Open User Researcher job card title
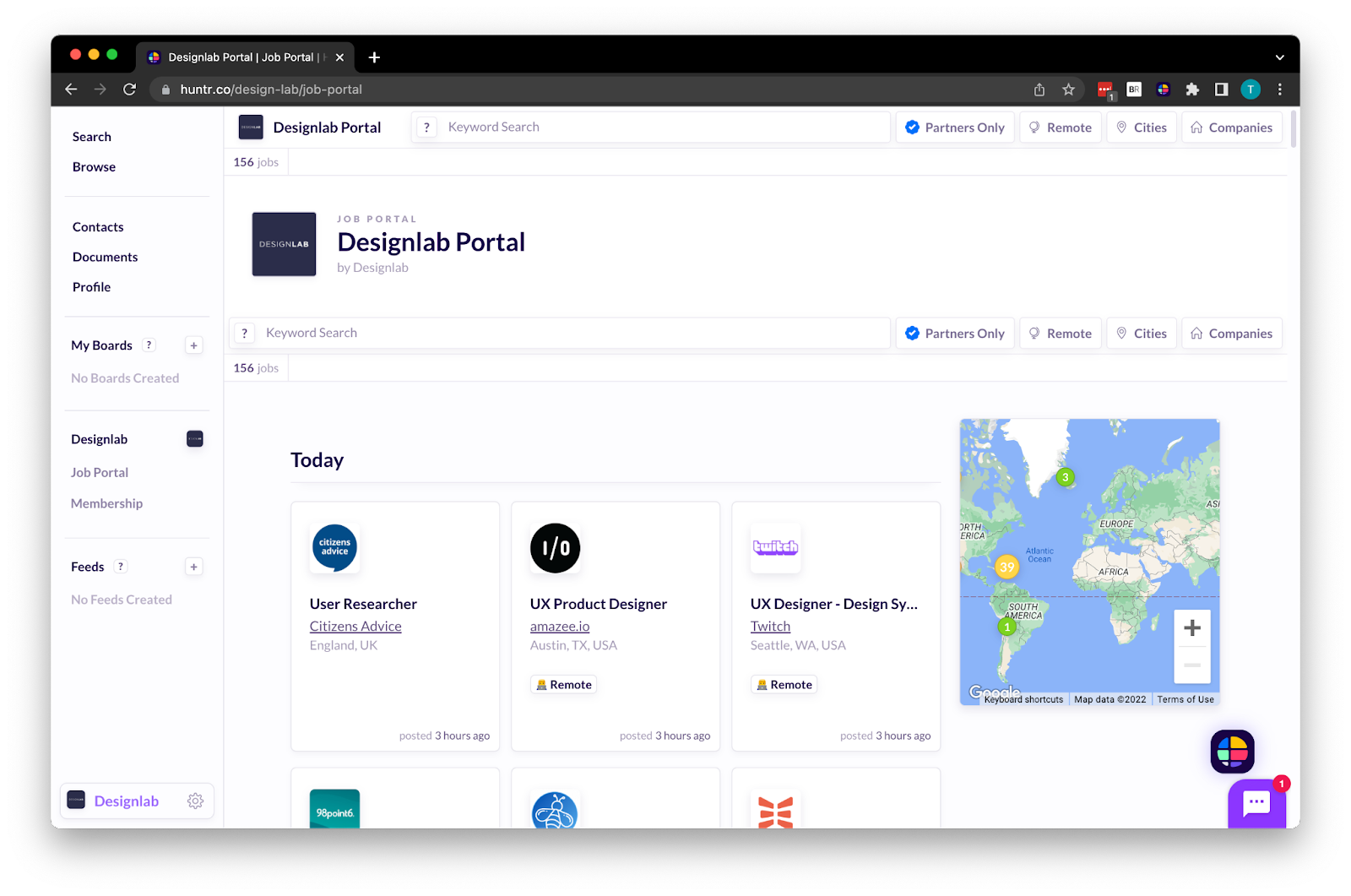Screen dimensions: 1351x896 point(363,604)
